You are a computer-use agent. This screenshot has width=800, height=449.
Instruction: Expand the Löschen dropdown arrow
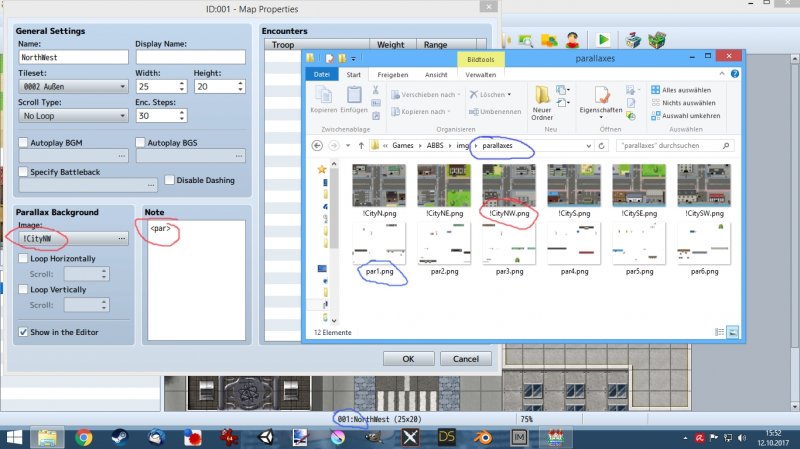(x=509, y=94)
